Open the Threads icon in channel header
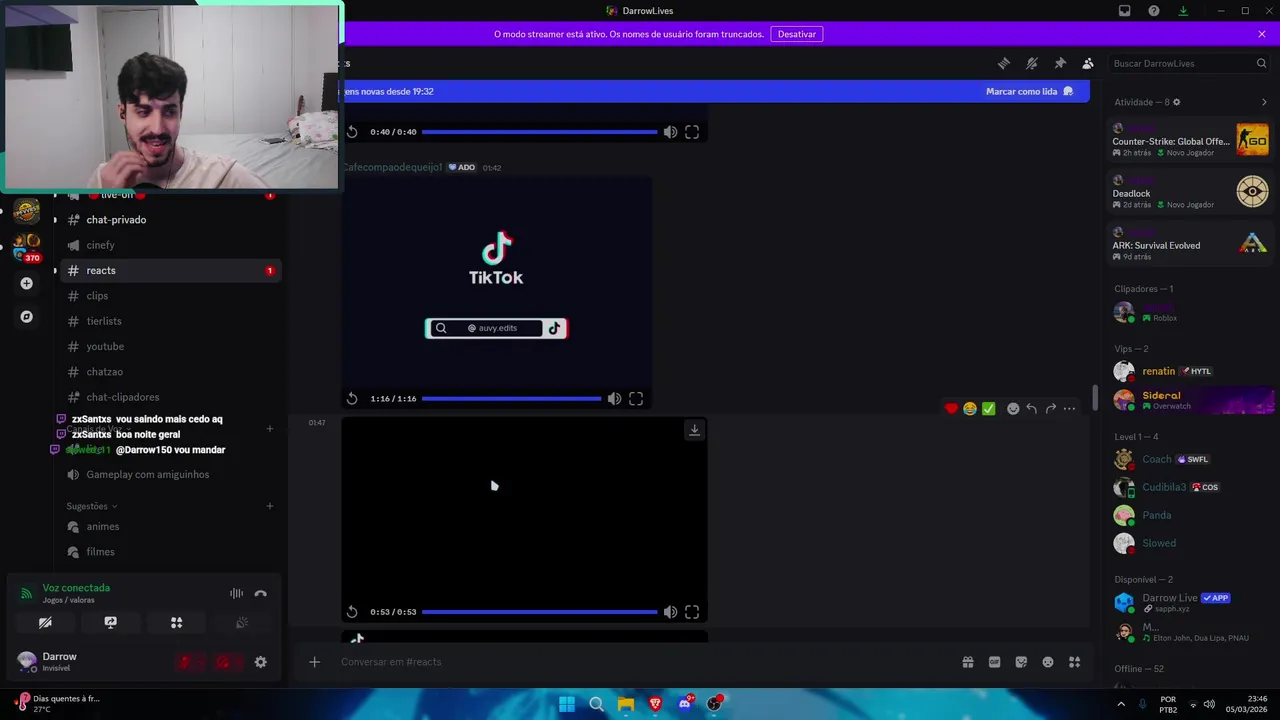 [1003, 63]
